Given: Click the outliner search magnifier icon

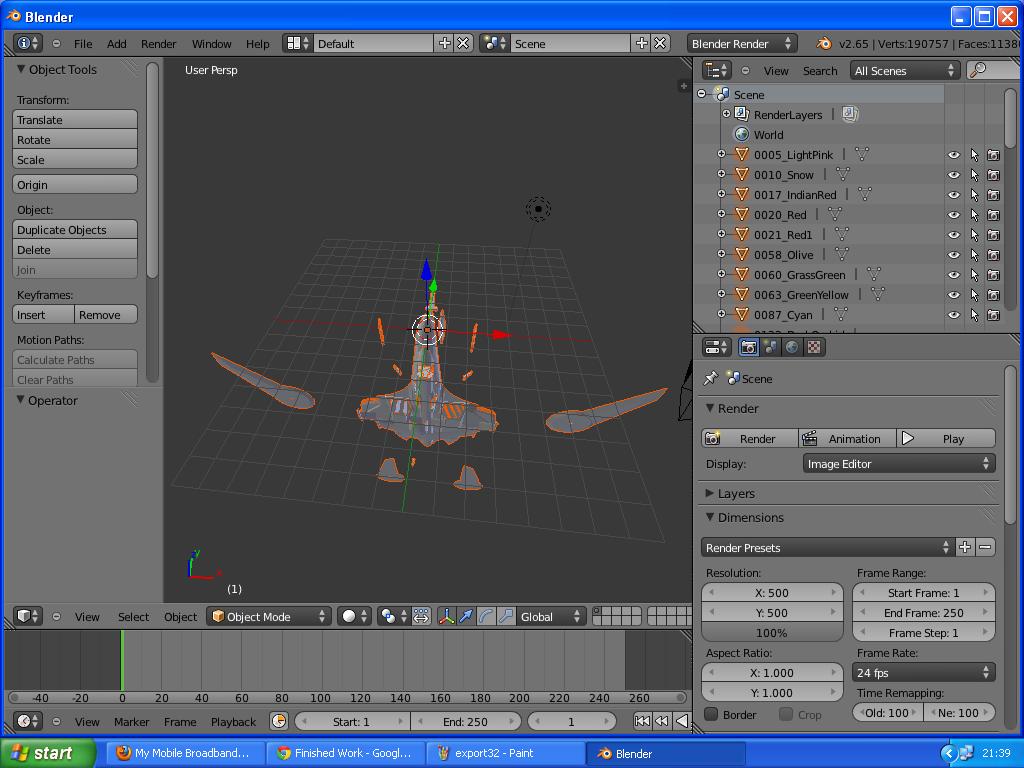Looking at the screenshot, I should click(978, 70).
